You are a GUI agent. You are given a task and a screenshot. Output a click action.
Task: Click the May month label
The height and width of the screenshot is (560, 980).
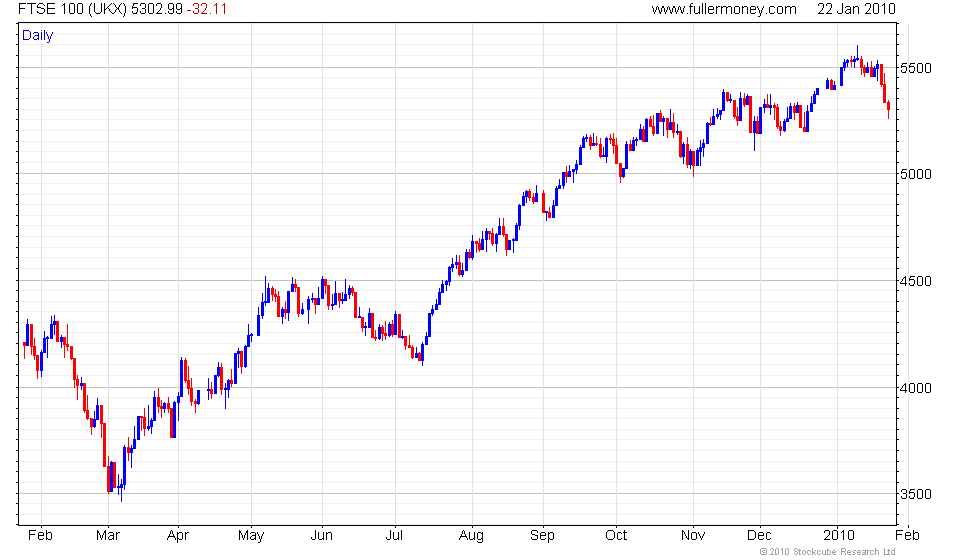click(x=251, y=536)
